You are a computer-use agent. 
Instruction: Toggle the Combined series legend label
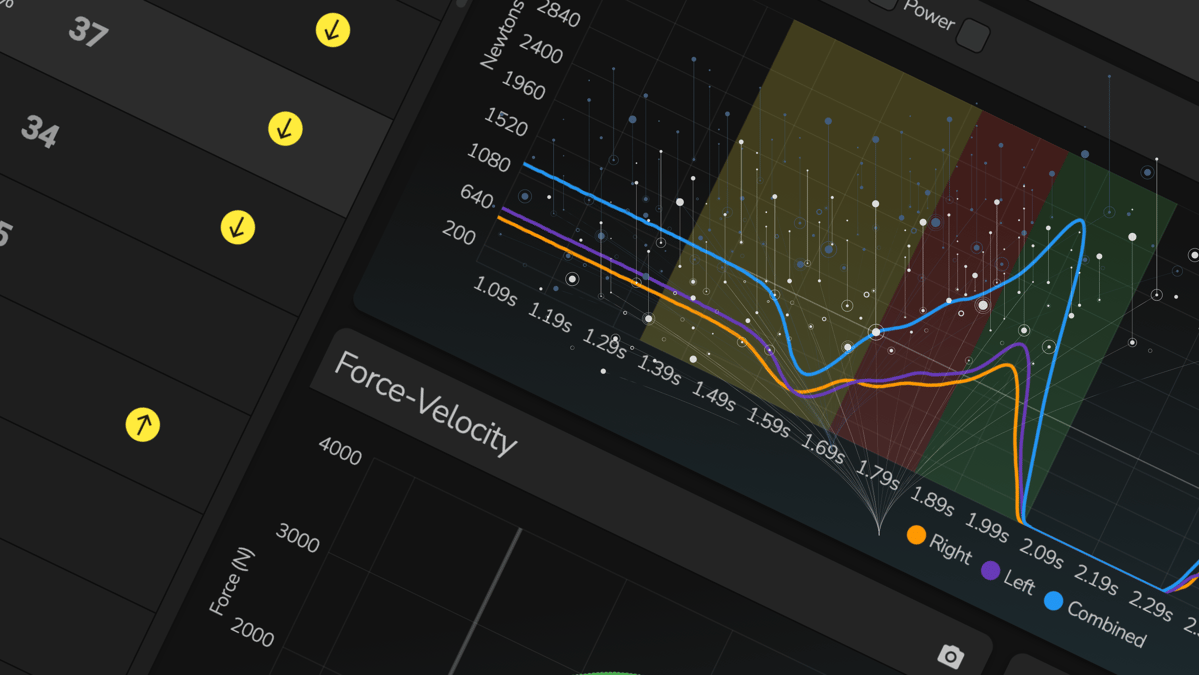point(1106,623)
